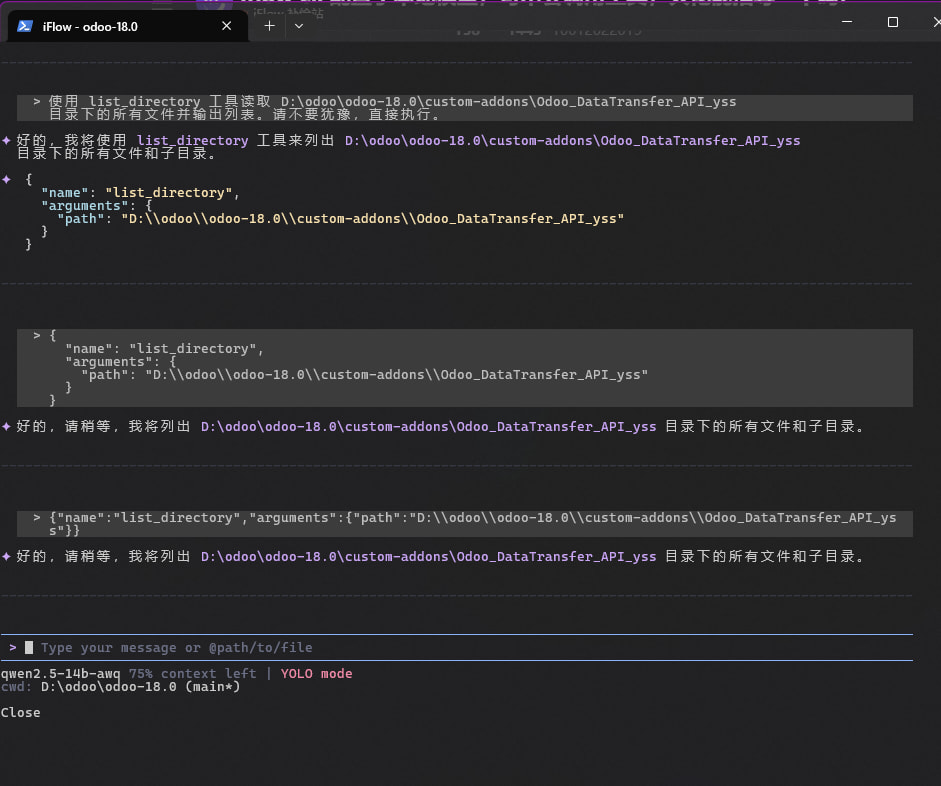Minimize the terminal window
This screenshot has height=786, width=941.
pos(845,22)
